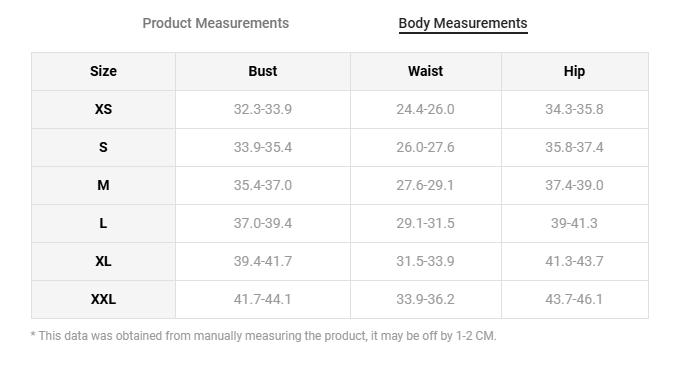
Task: Click the M hip value 37.4-39.0
Action: (x=574, y=185)
